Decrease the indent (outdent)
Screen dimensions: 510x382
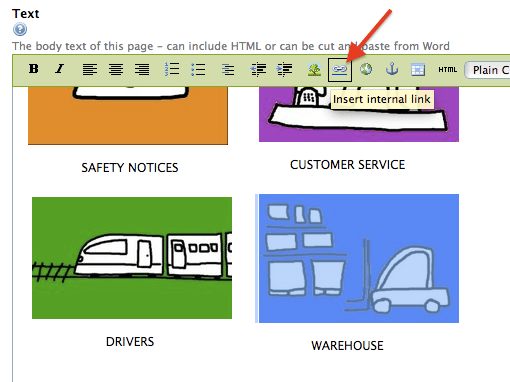(258, 69)
